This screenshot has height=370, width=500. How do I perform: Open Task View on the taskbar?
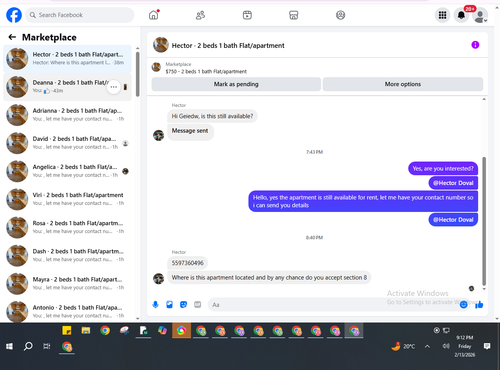(47, 346)
